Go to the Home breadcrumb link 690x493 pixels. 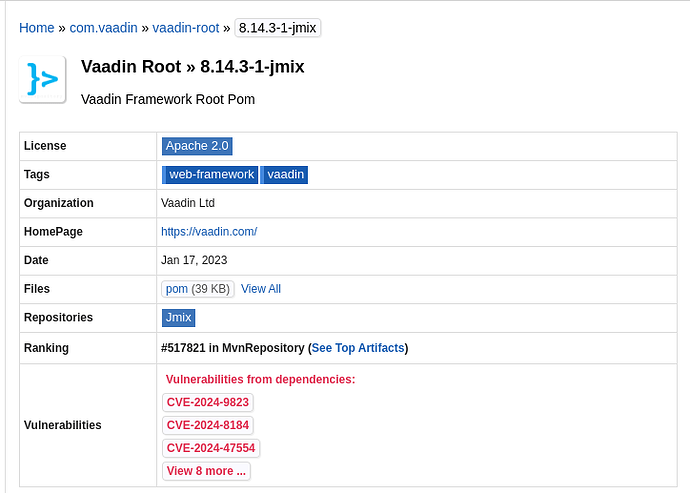tap(37, 28)
